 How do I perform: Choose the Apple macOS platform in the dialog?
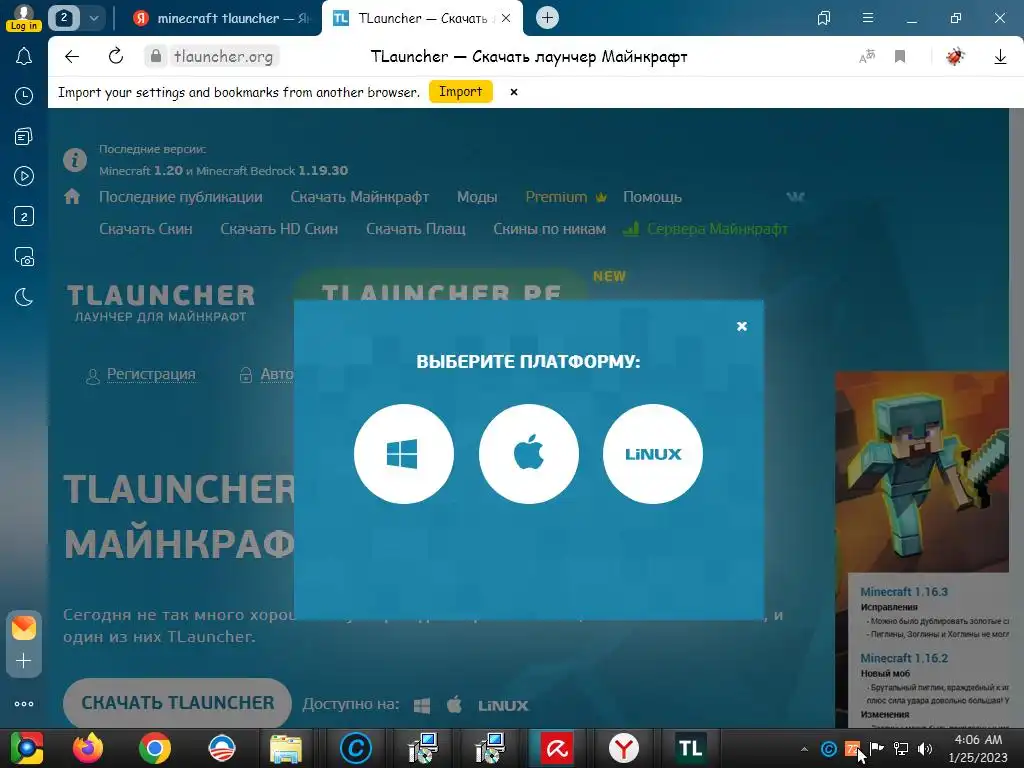pyautogui.click(x=528, y=454)
